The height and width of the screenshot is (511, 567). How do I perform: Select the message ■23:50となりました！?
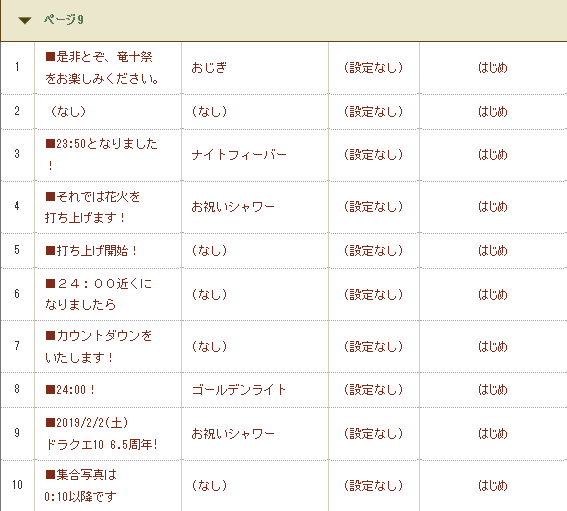(102, 154)
